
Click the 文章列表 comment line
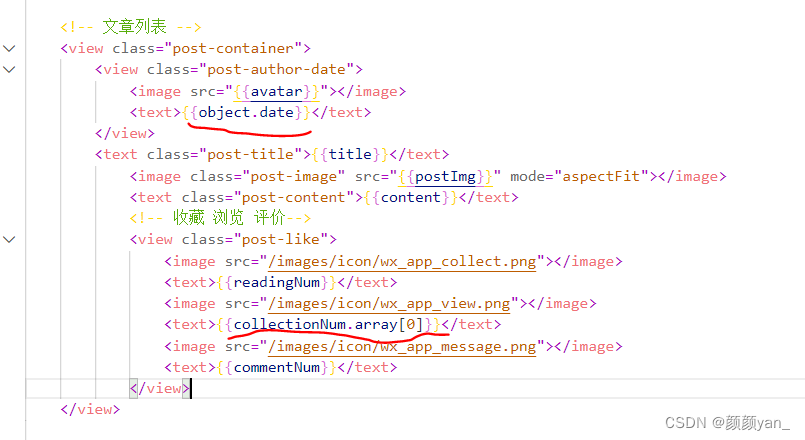point(131,27)
